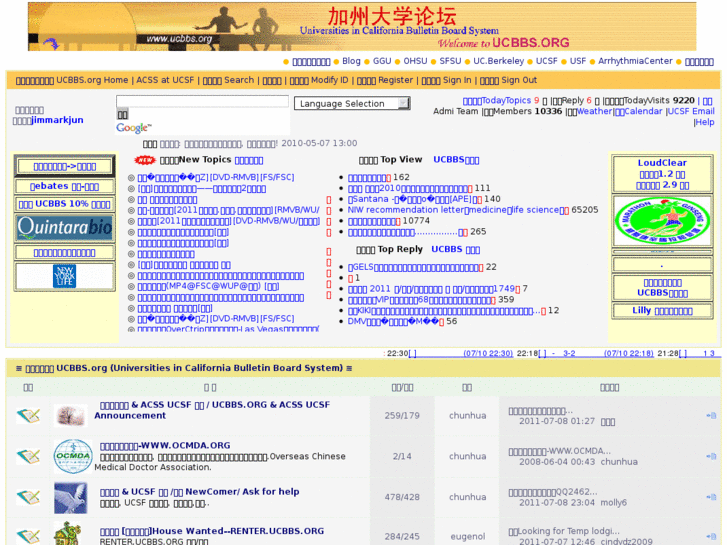
Task: Open the OverCtrip Las Vegas topic link
Action: coord(228,329)
